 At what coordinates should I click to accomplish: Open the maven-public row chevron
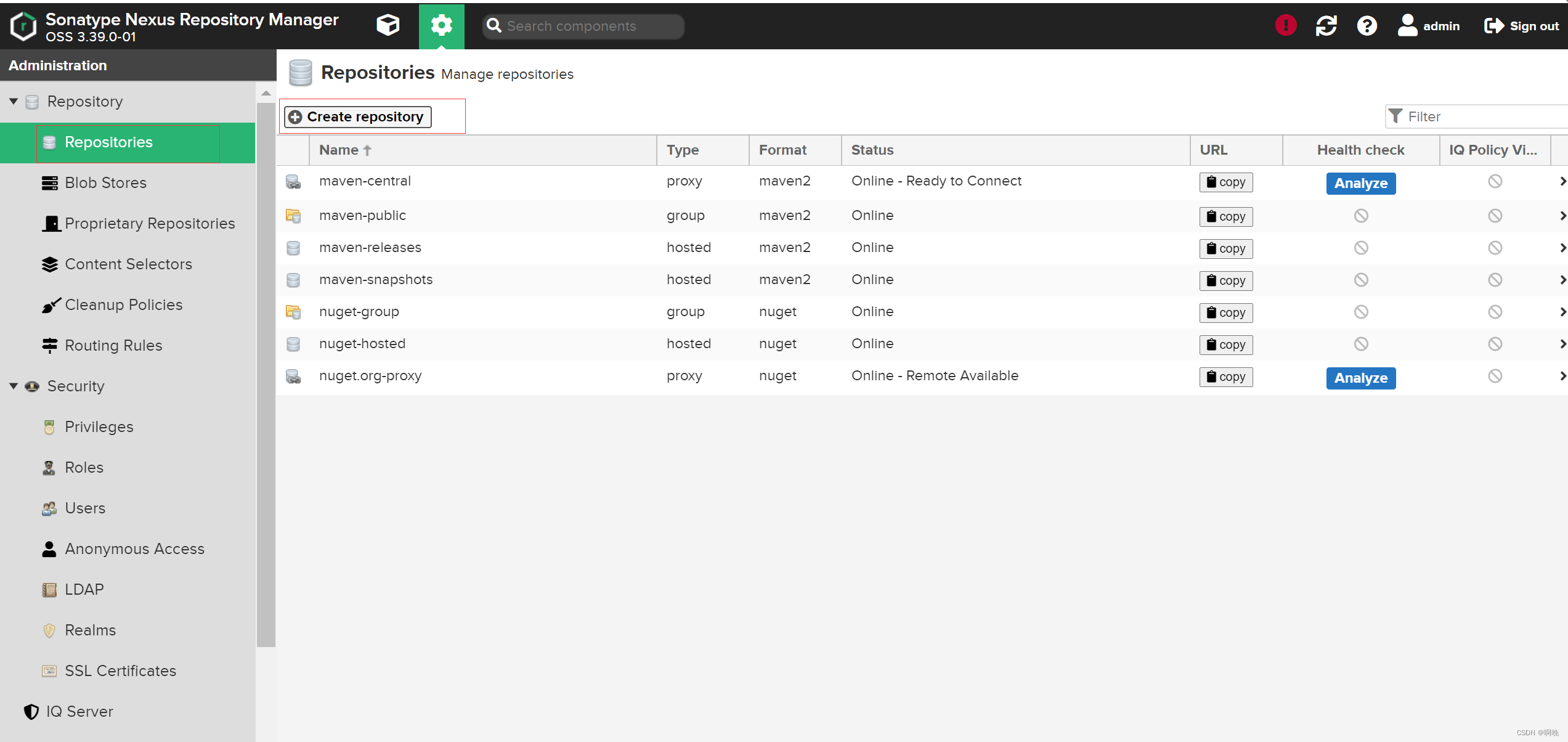coord(1562,216)
